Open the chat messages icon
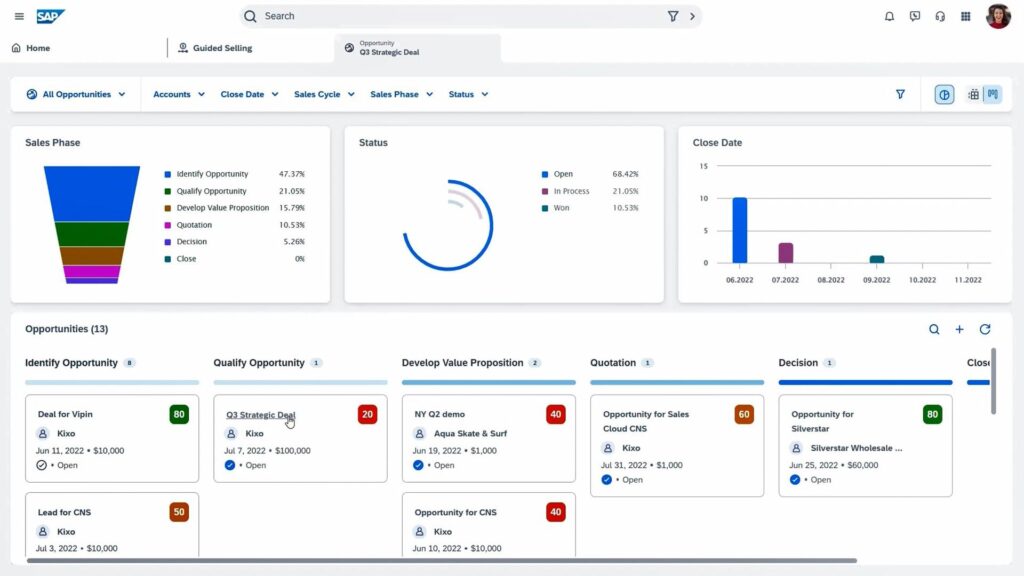 click(x=915, y=16)
